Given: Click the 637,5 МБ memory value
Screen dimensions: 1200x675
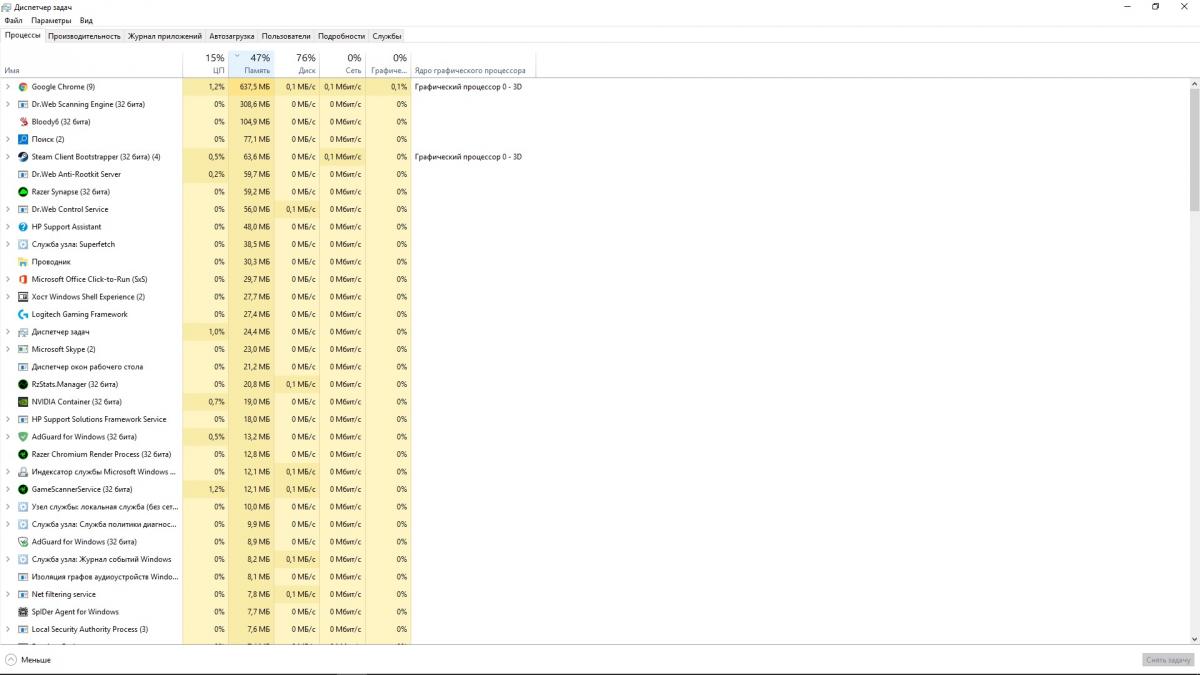Looking at the screenshot, I should coord(254,87).
